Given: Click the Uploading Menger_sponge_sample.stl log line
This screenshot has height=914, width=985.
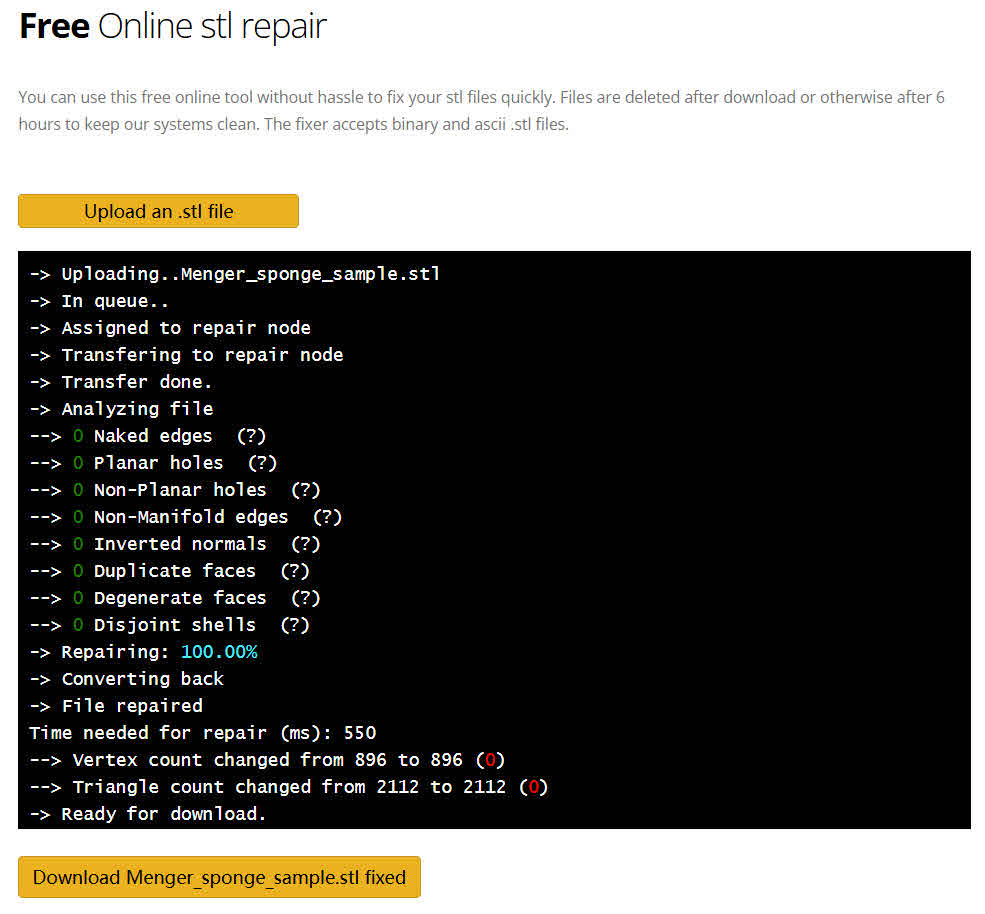Looking at the screenshot, I should (235, 274).
